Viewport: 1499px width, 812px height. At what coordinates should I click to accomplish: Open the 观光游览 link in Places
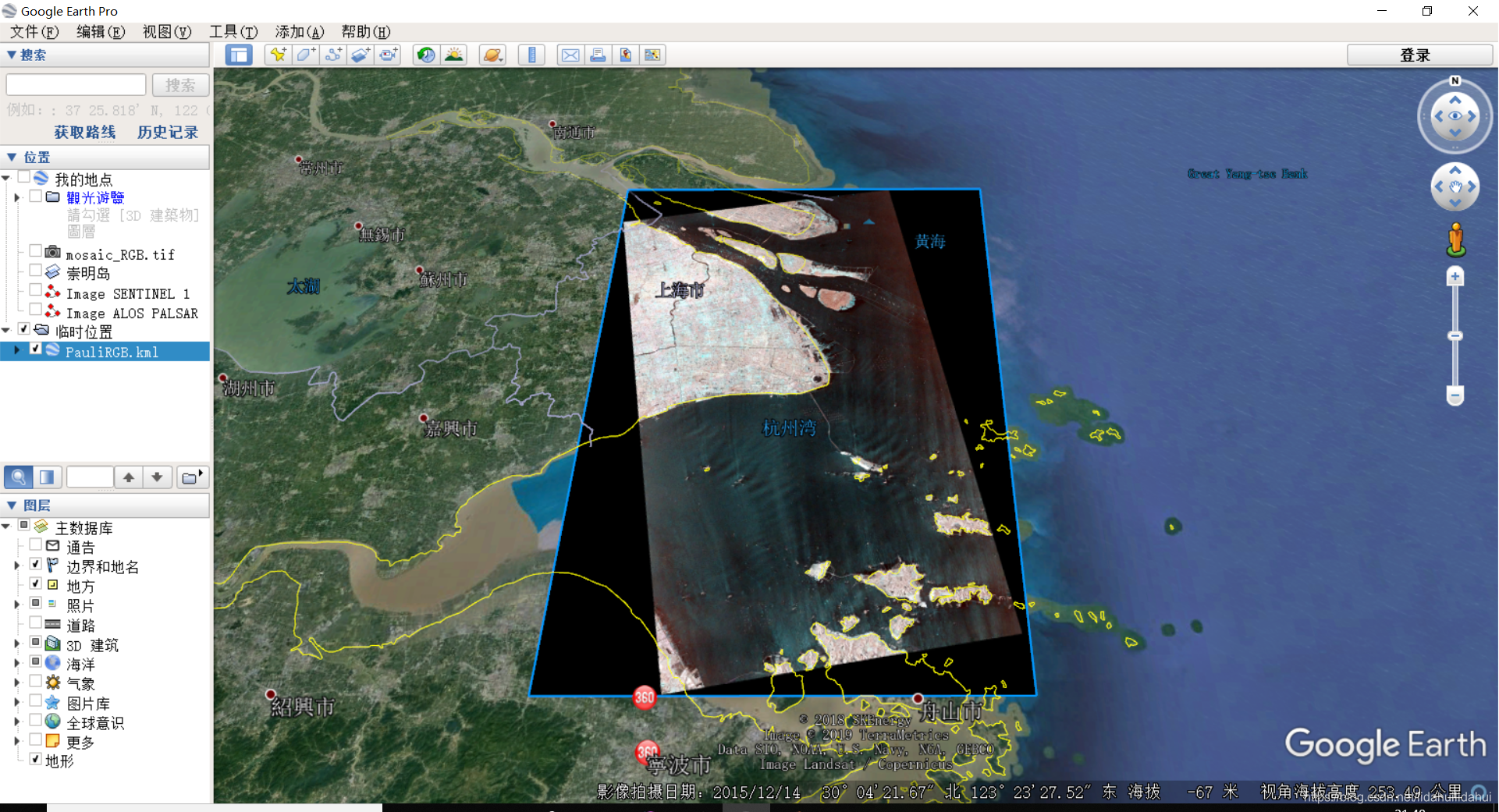(95, 197)
